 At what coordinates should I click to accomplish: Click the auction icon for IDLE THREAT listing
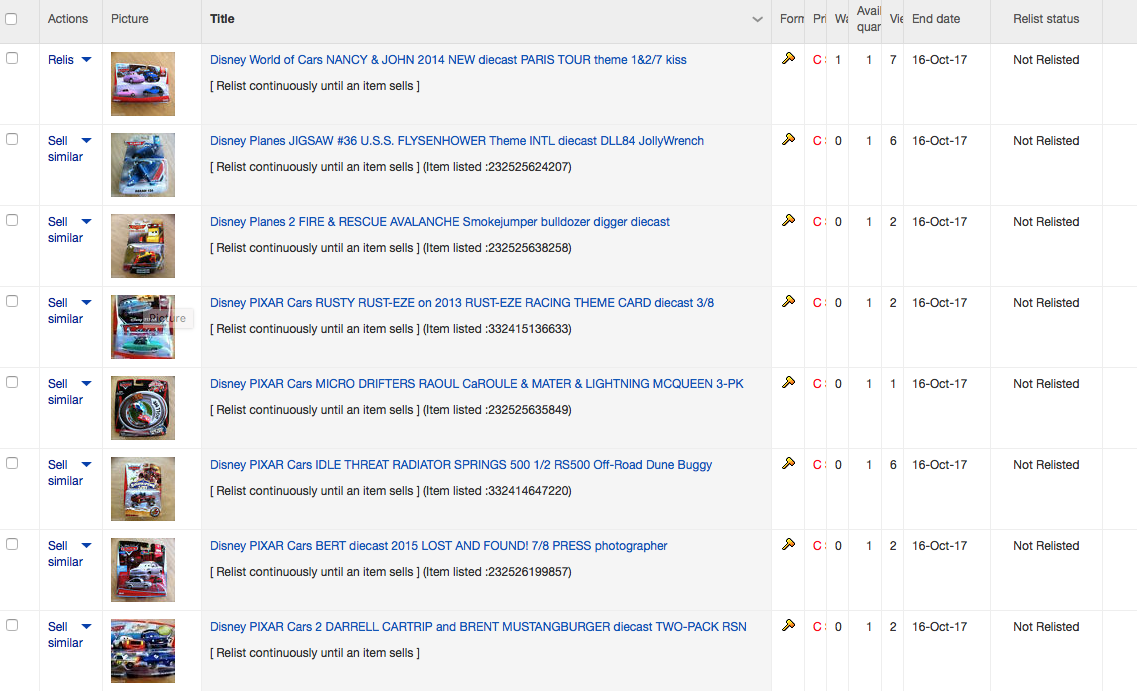coord(788,464)
